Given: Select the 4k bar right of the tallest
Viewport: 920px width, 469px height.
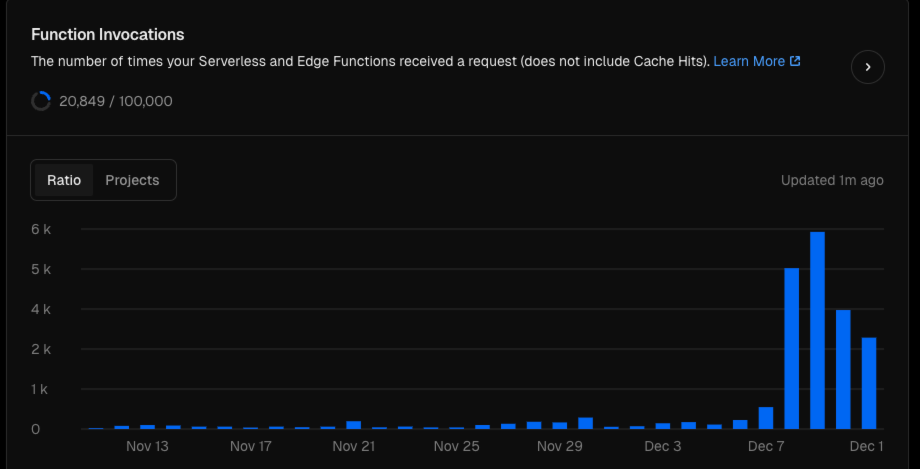Looking at the screenshot, I should click(x=843, y=369).
